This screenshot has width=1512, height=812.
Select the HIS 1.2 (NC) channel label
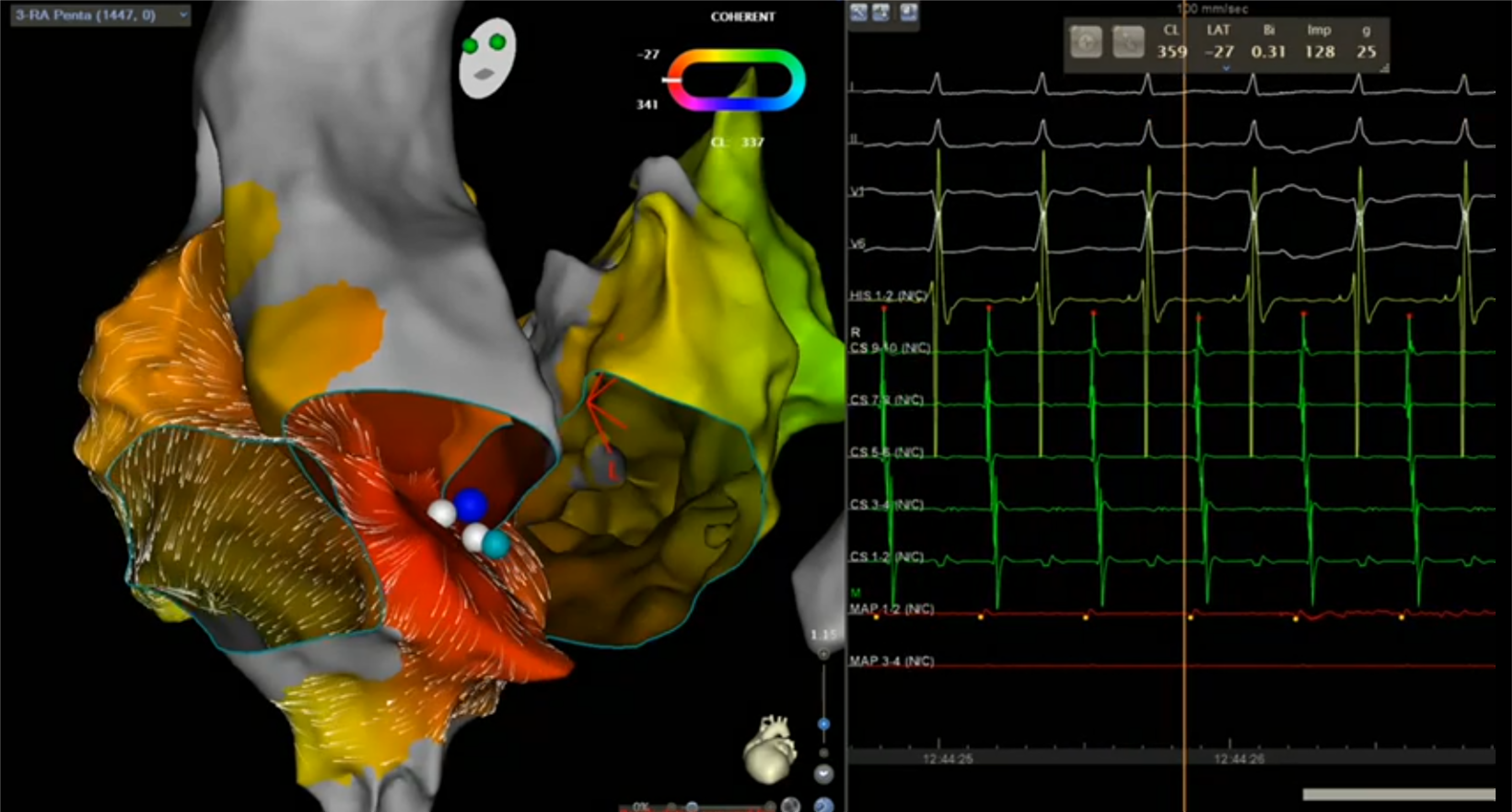[x=886, y=296]
